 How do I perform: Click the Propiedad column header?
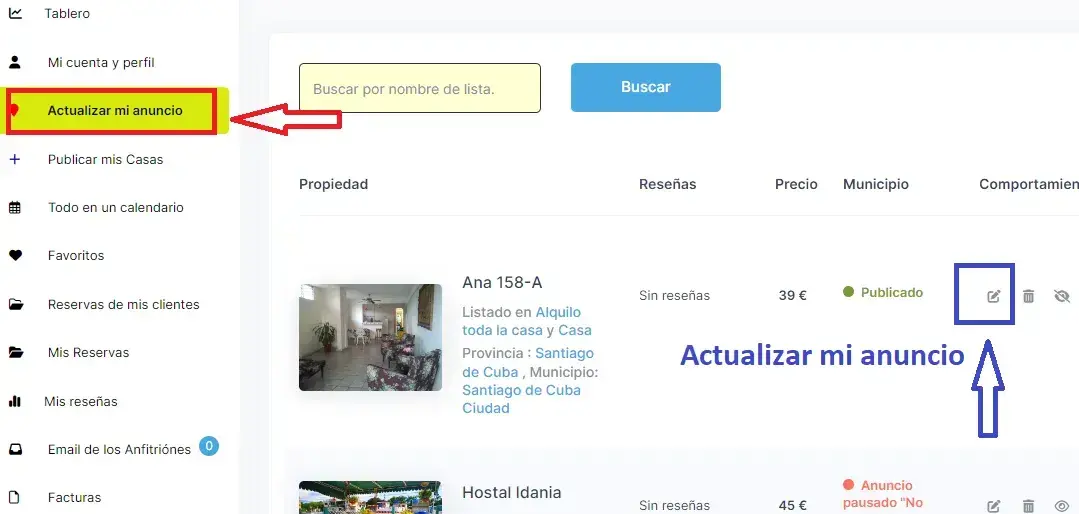334,184
